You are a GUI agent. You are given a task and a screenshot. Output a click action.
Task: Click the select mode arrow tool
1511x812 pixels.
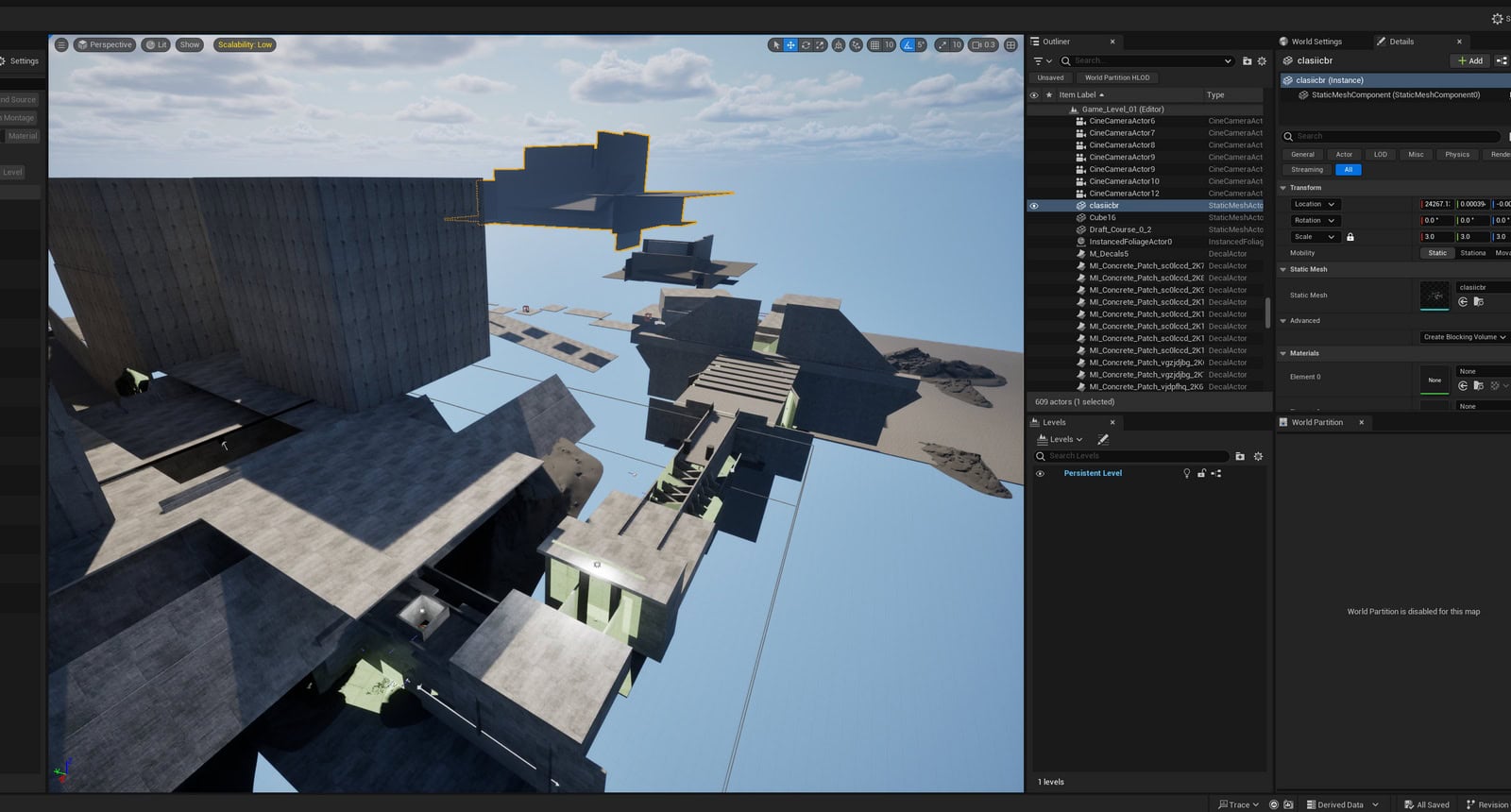coord(776,44)
